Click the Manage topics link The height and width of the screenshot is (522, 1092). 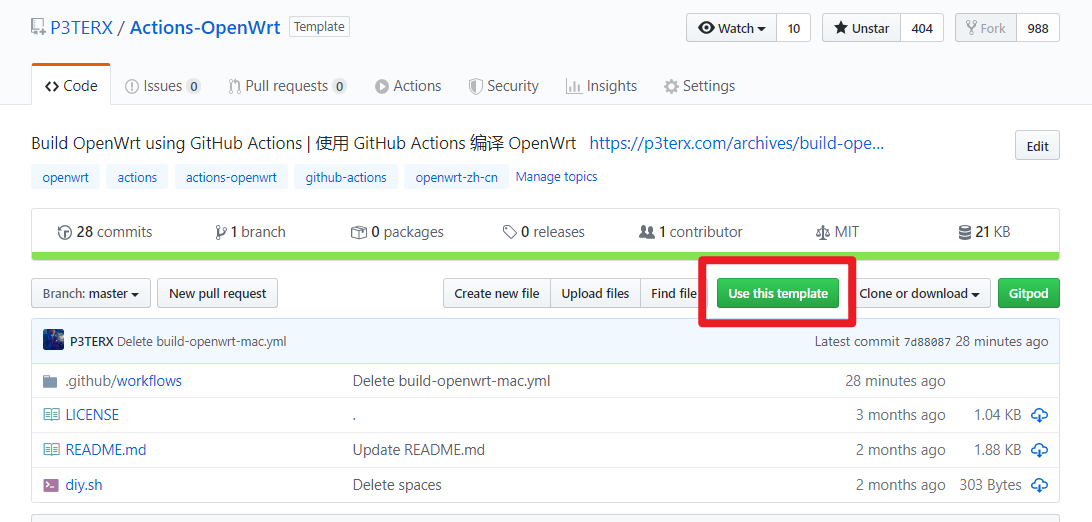tap(556, 177)
